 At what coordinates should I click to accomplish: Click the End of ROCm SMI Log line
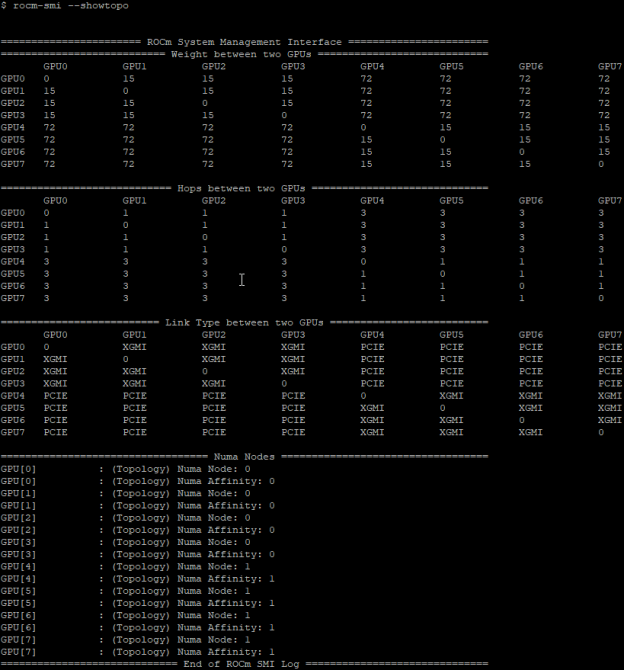point(244,664)
